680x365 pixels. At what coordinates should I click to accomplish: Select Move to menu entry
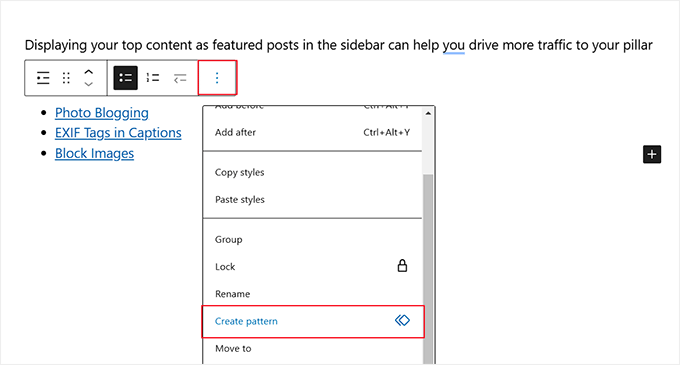click(312, 349)
